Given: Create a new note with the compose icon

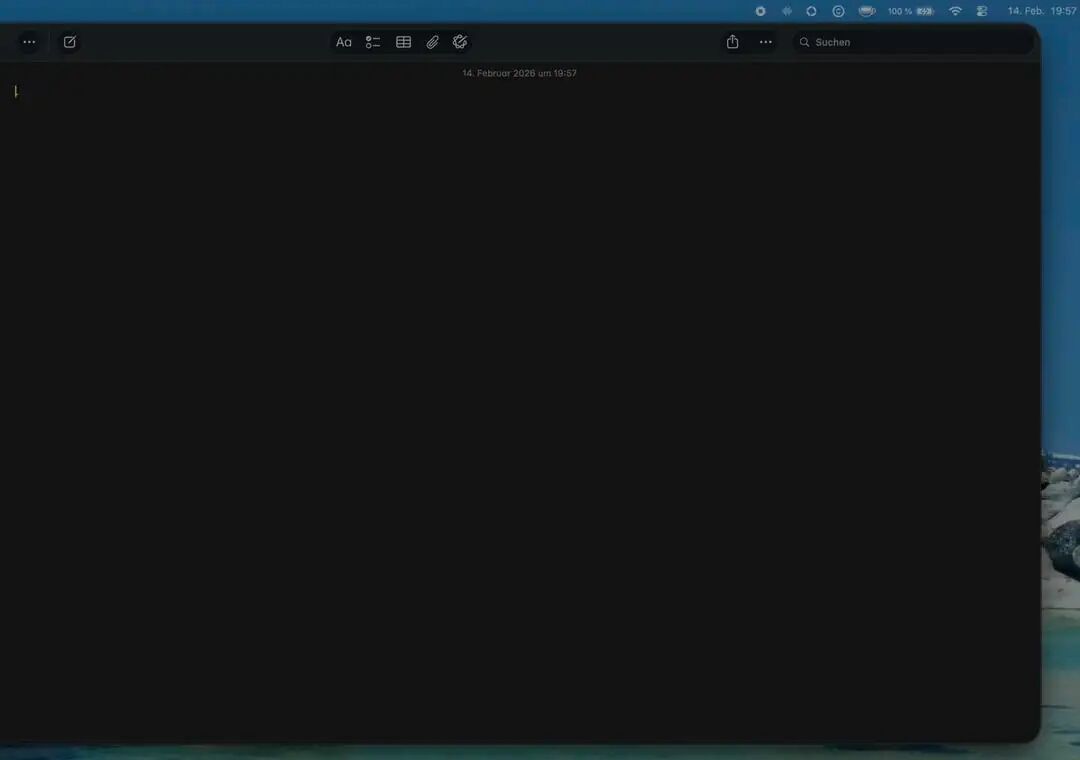Looking at the screenshot, I should click(69, 42).
